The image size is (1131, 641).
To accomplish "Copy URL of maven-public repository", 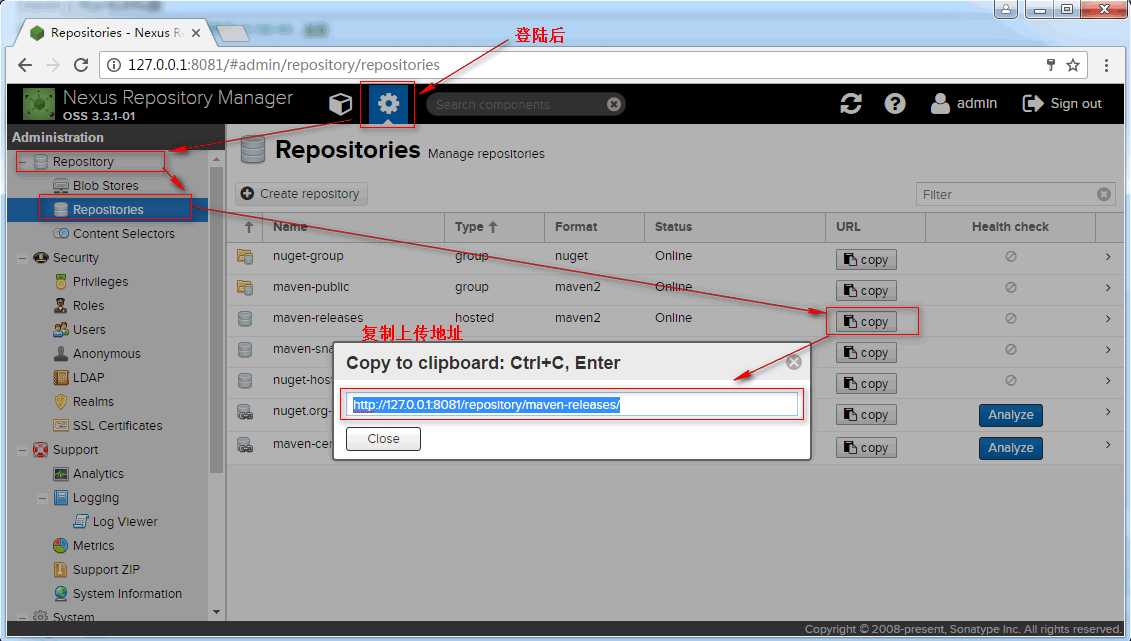I will coord(866,291).
